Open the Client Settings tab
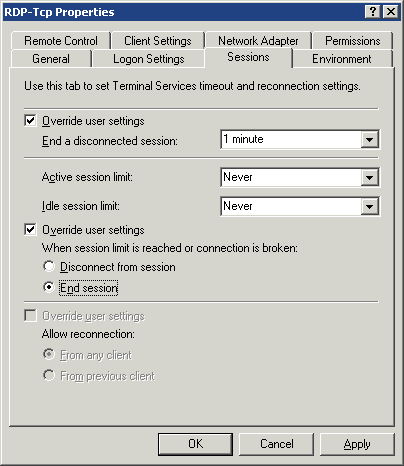The width and height of the screenshot is (404, 466). (158, 41)
